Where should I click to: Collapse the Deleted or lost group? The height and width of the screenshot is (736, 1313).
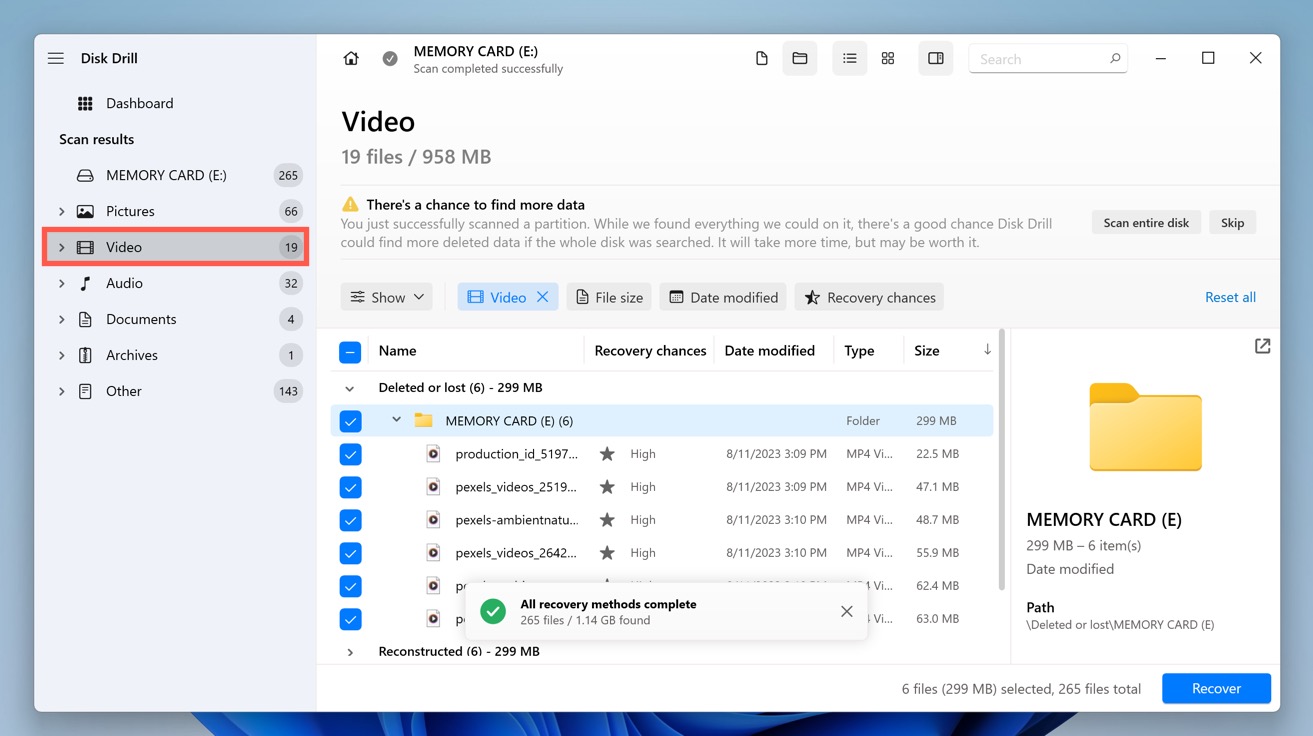click(x=350, y=388)
